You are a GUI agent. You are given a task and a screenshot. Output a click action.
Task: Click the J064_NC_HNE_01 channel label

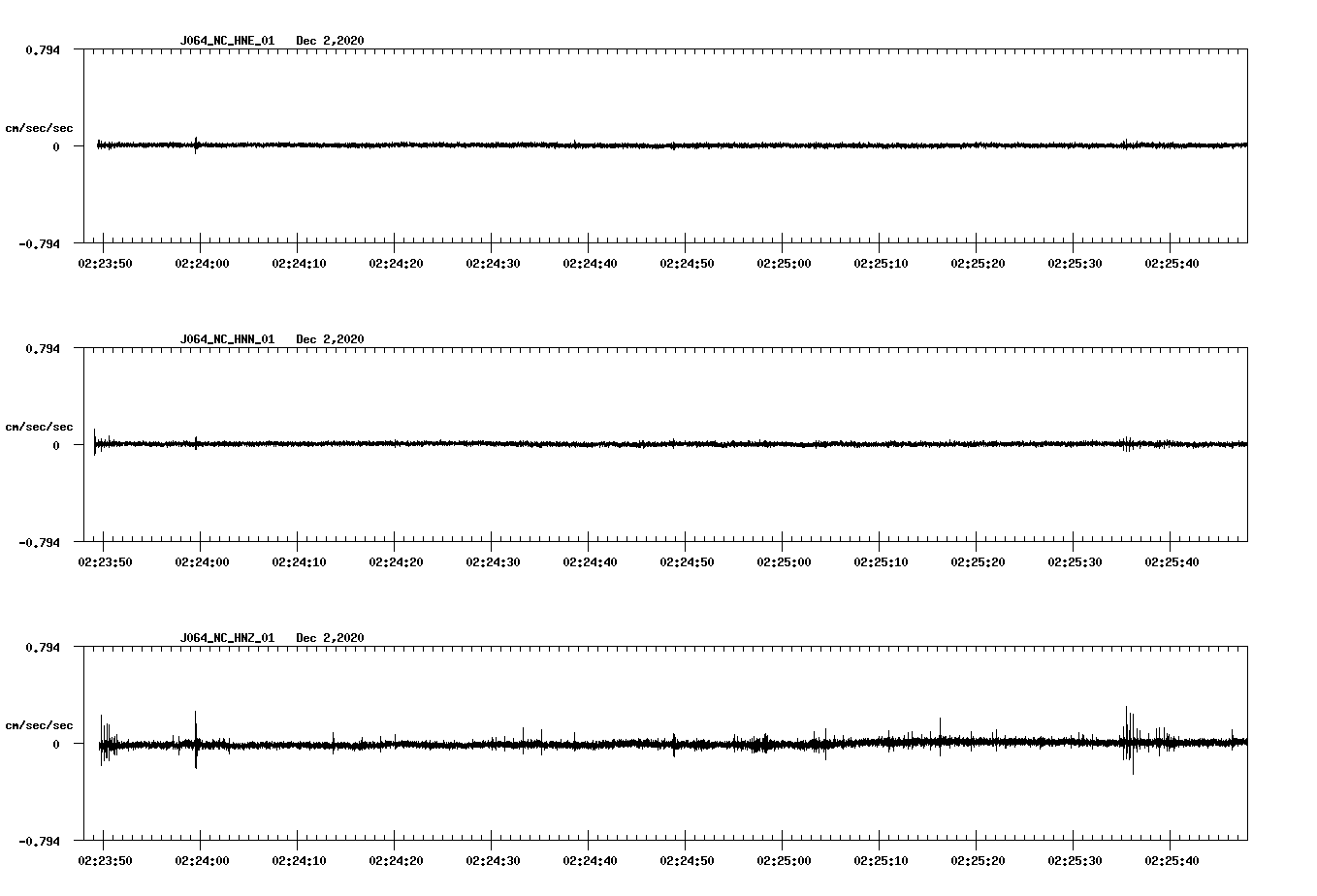[x=226, y=42]
